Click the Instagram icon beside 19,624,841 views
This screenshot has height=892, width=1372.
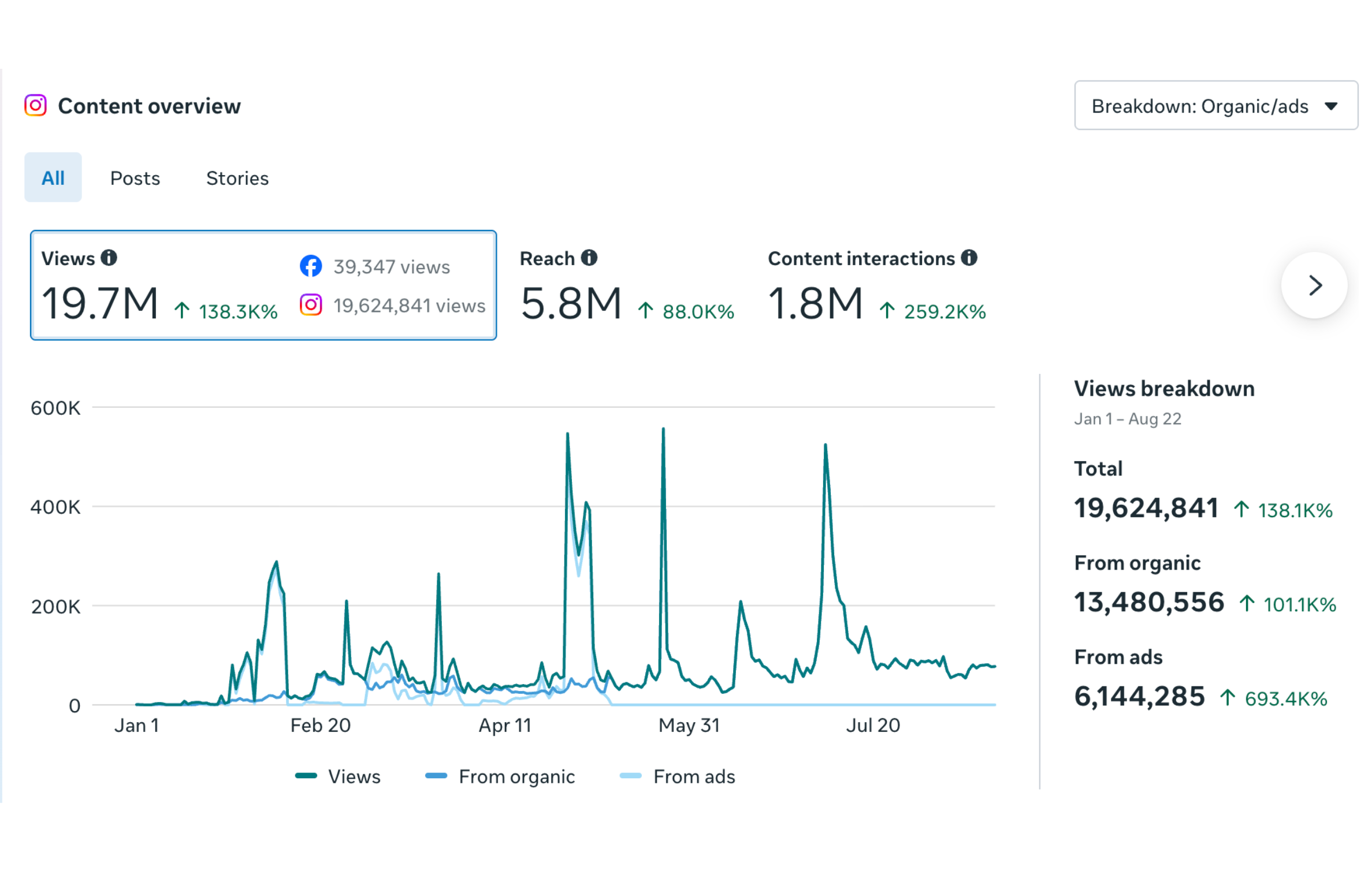pos(311,304)
